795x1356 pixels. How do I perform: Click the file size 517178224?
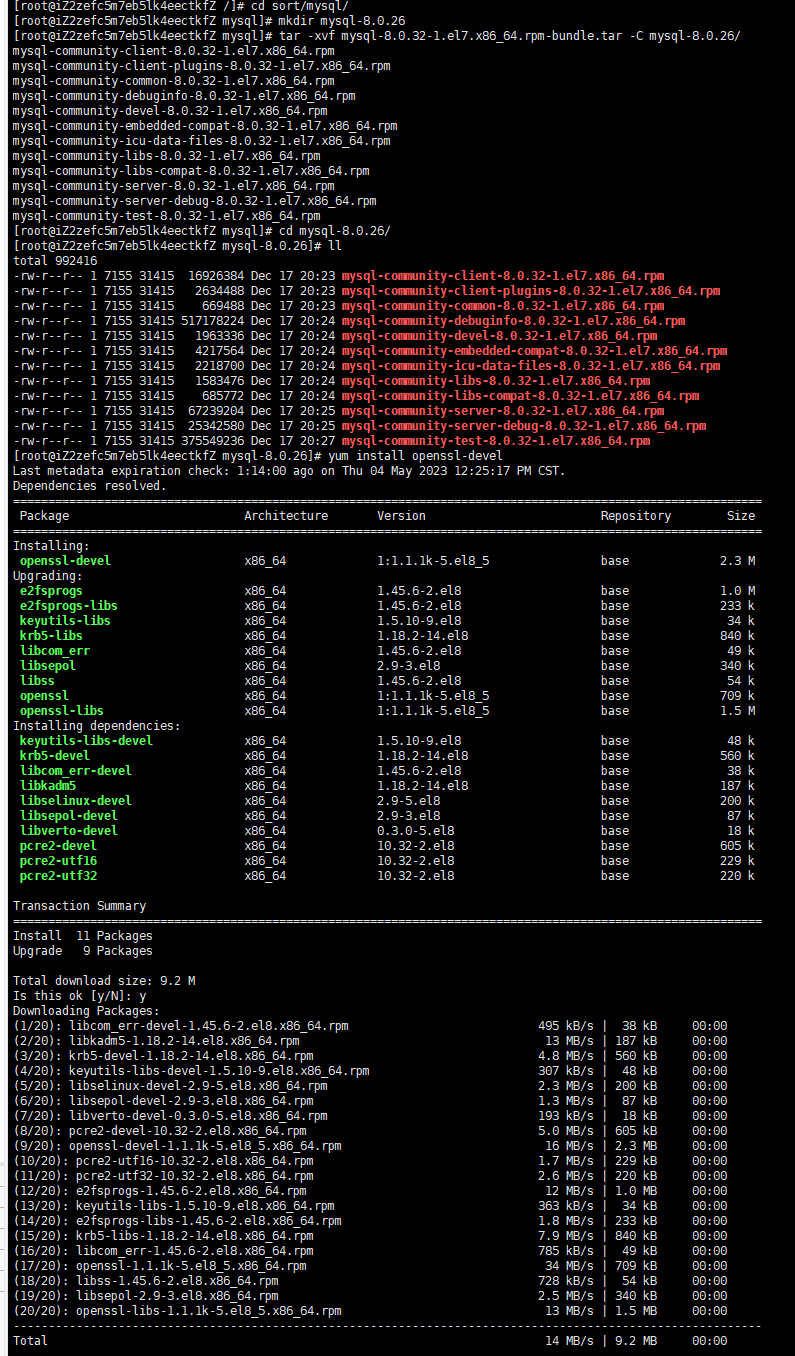coord(212,321)
